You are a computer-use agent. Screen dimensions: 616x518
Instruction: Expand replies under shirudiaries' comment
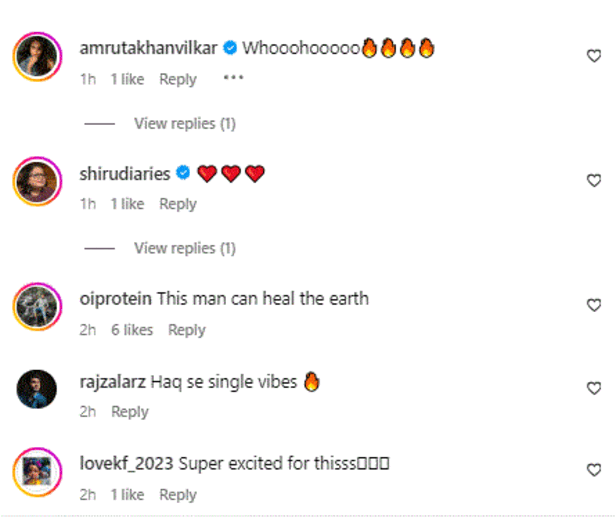point(185,247)
